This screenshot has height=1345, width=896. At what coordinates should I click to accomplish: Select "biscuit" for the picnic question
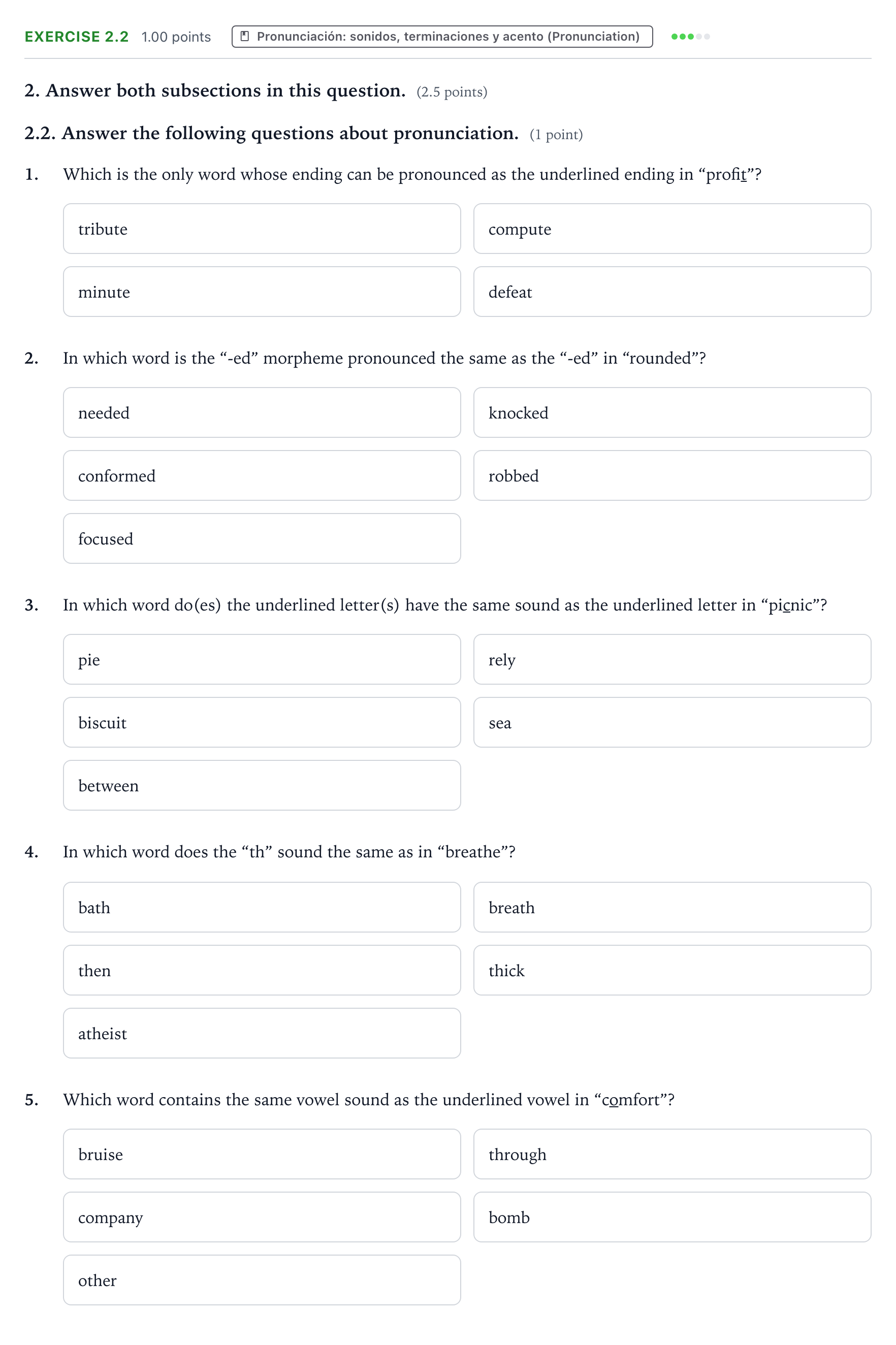(x=262, y=722)
